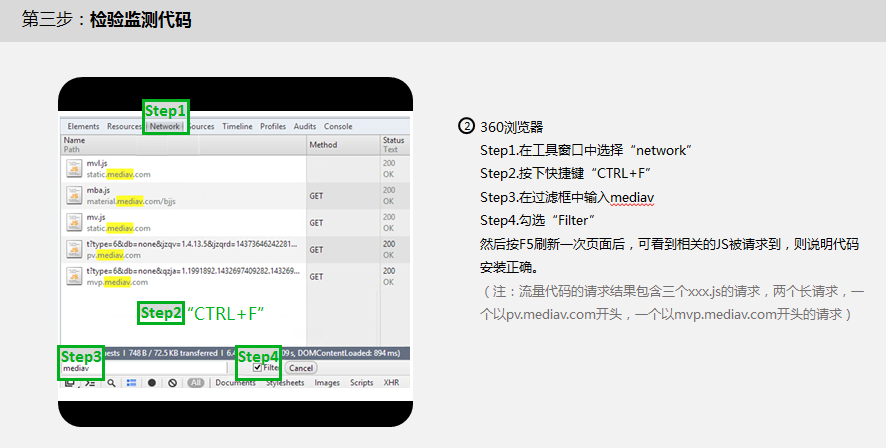Click the mv.js file icon
Viewport: 886px width, 448px height.
pyautogui.click(x=74, y=222)
